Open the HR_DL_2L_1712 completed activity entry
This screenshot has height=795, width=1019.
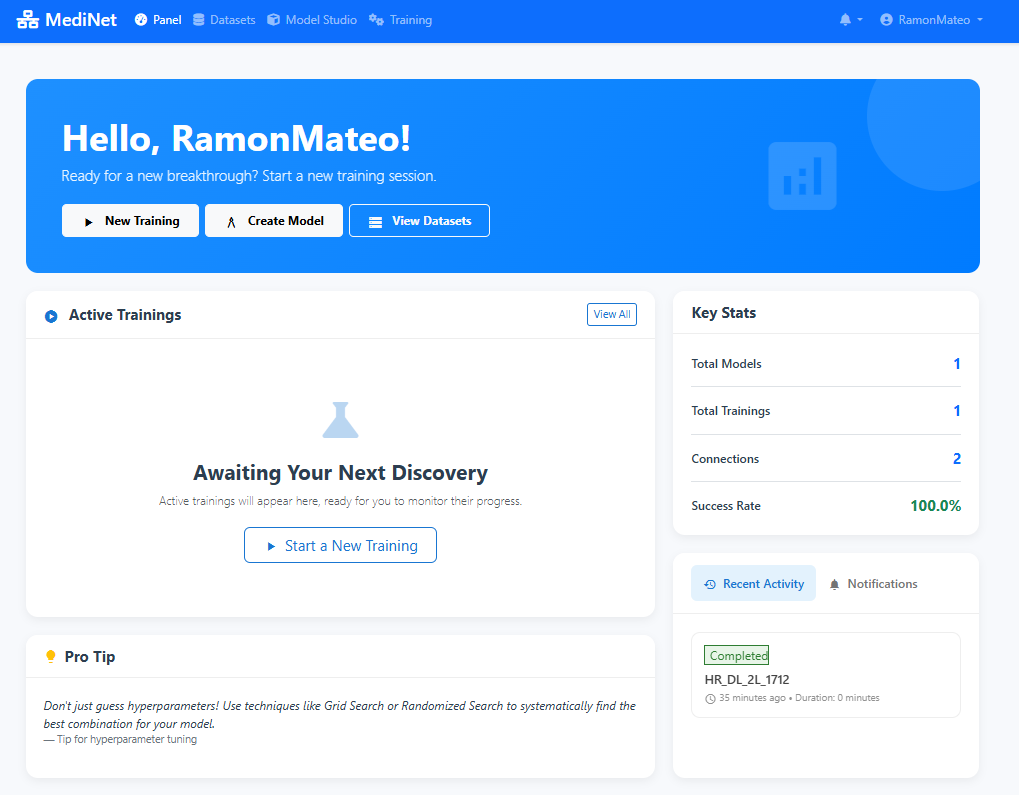tap(825, 675)
